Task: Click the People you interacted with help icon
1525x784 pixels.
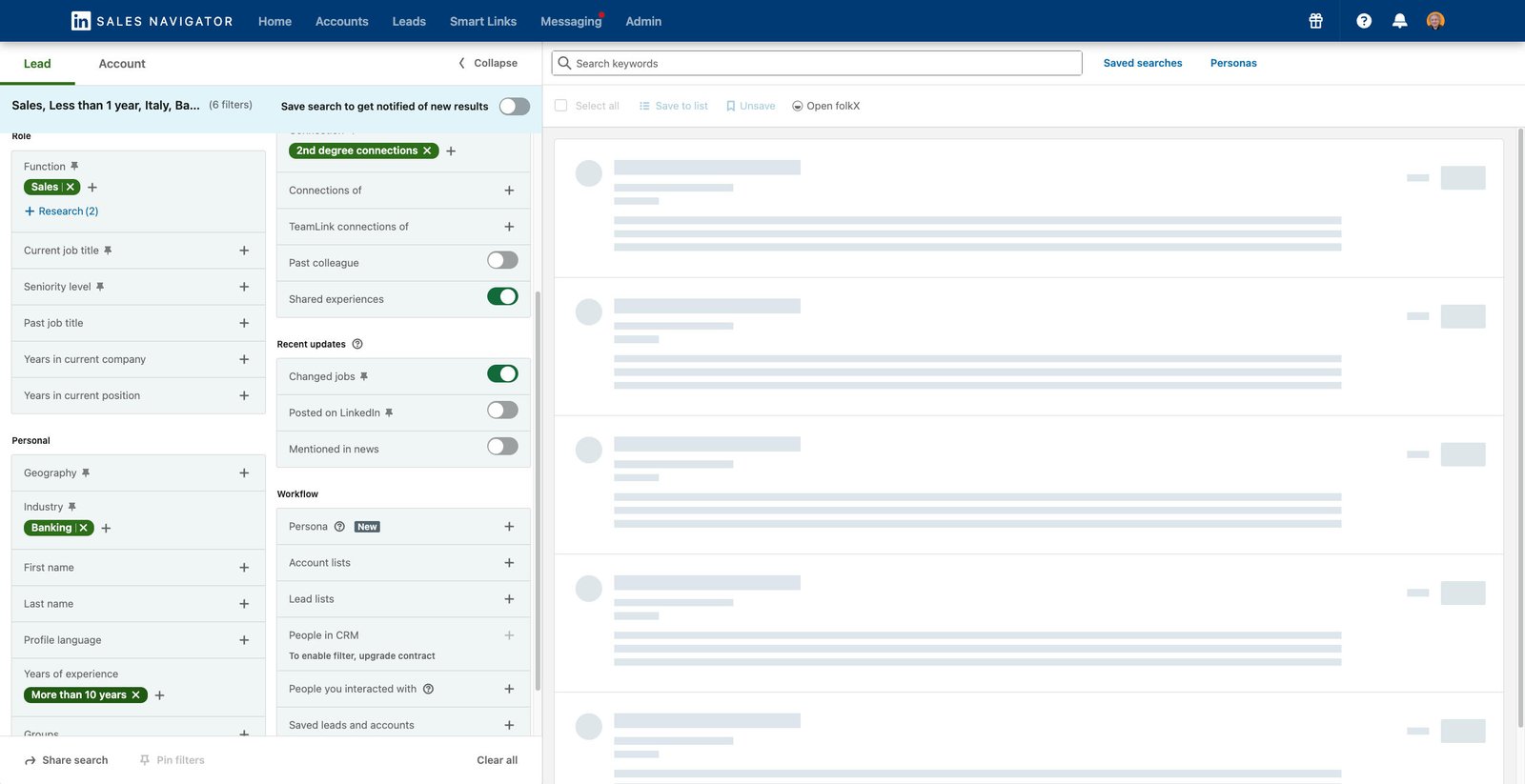Action: (x=428, y=689)
